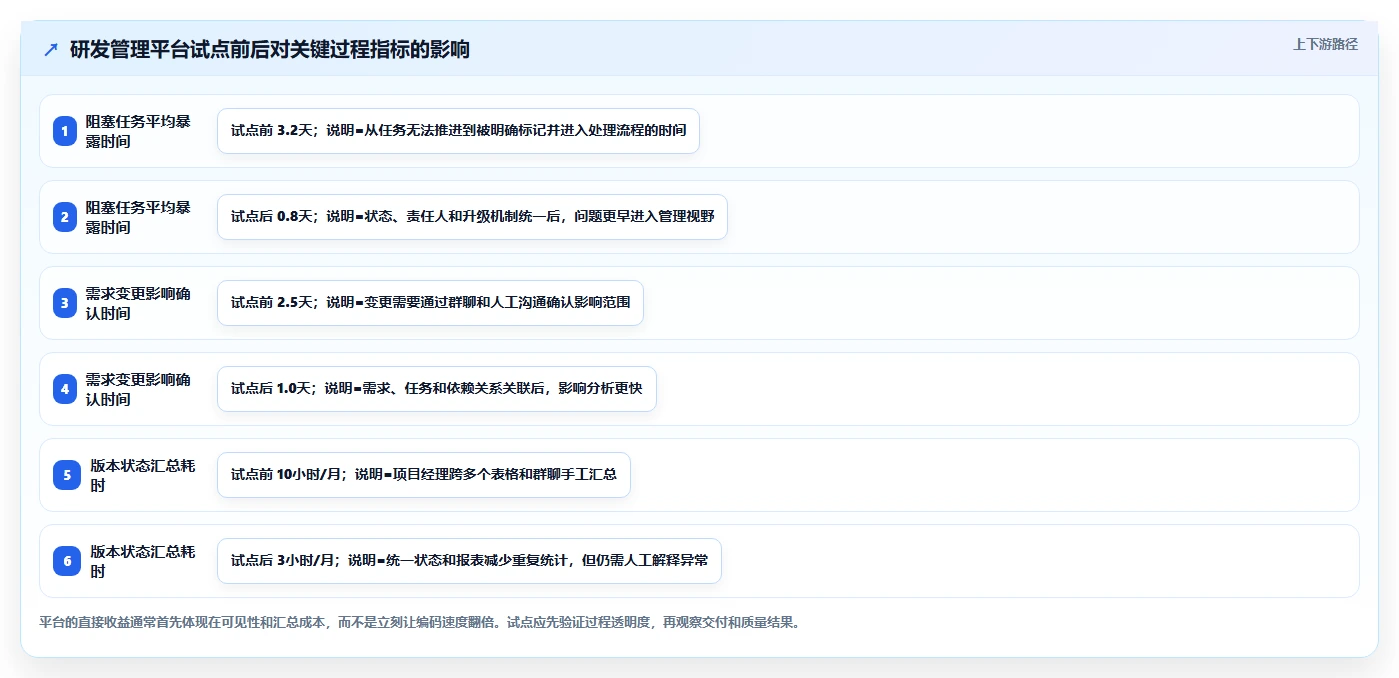Image resolution: width=1399 pixels, height=678 pixels.
Task: Click the 试点后 1.0天 description box
Action: pyautogui.click(x=436, y=389)
